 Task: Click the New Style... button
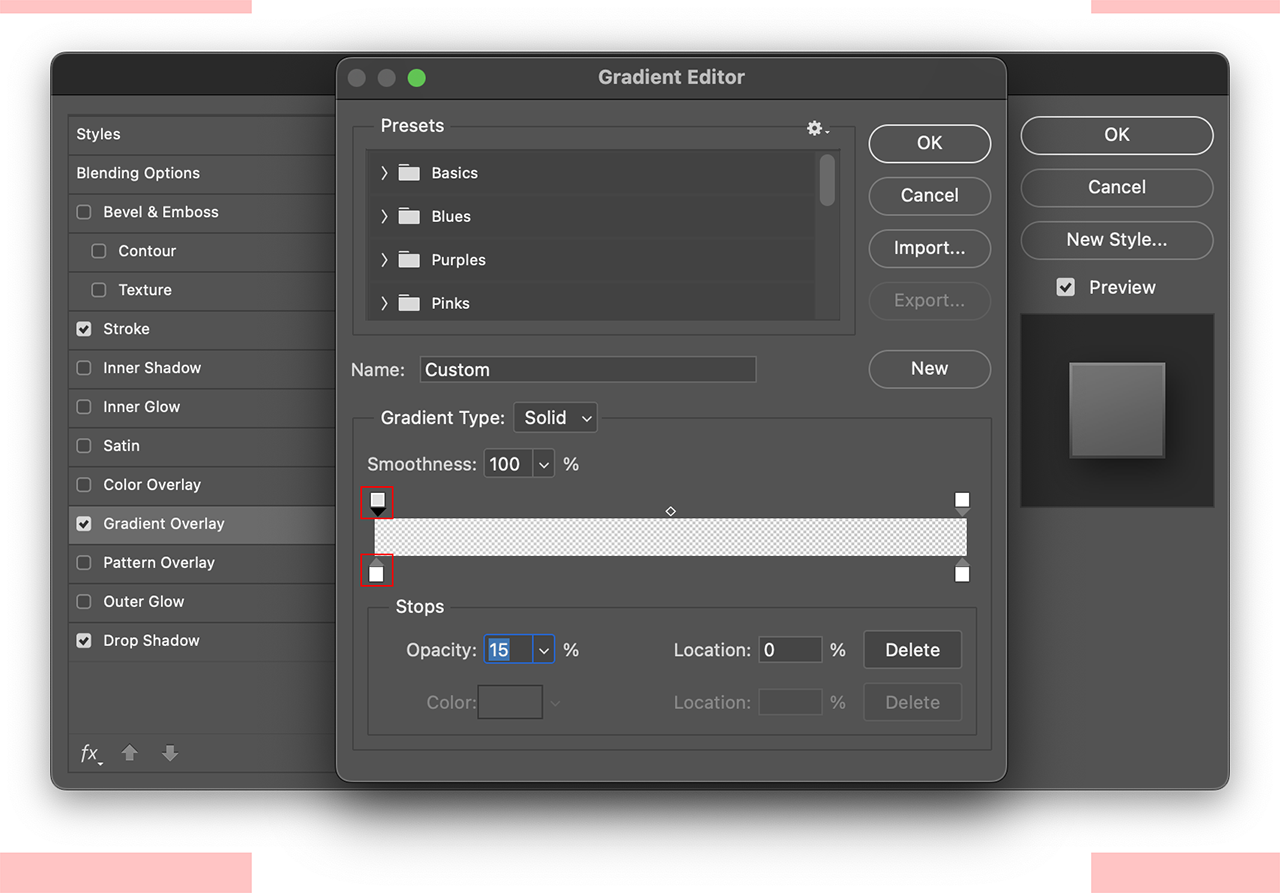point(1117,240)
